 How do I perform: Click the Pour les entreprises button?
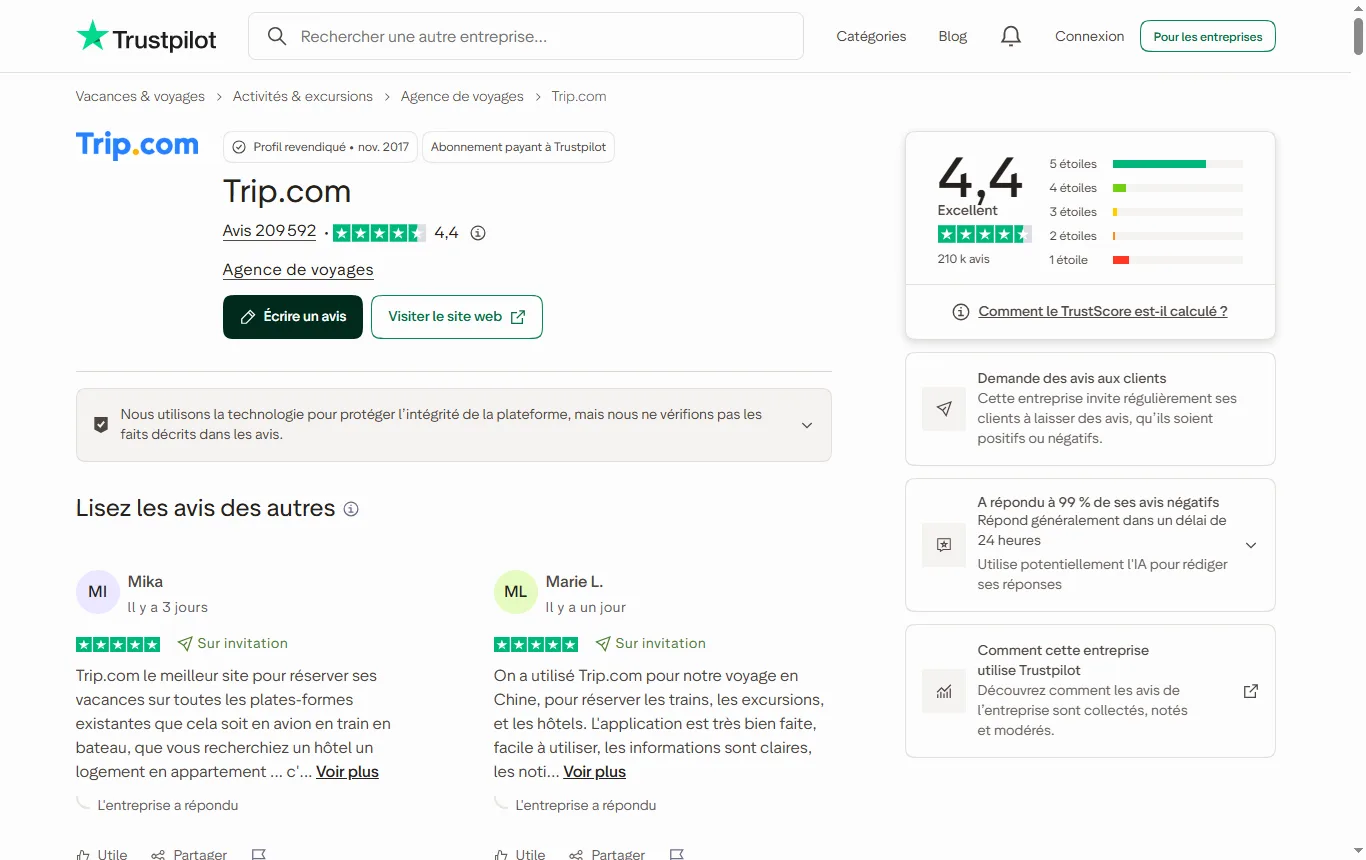[1208, 36]
